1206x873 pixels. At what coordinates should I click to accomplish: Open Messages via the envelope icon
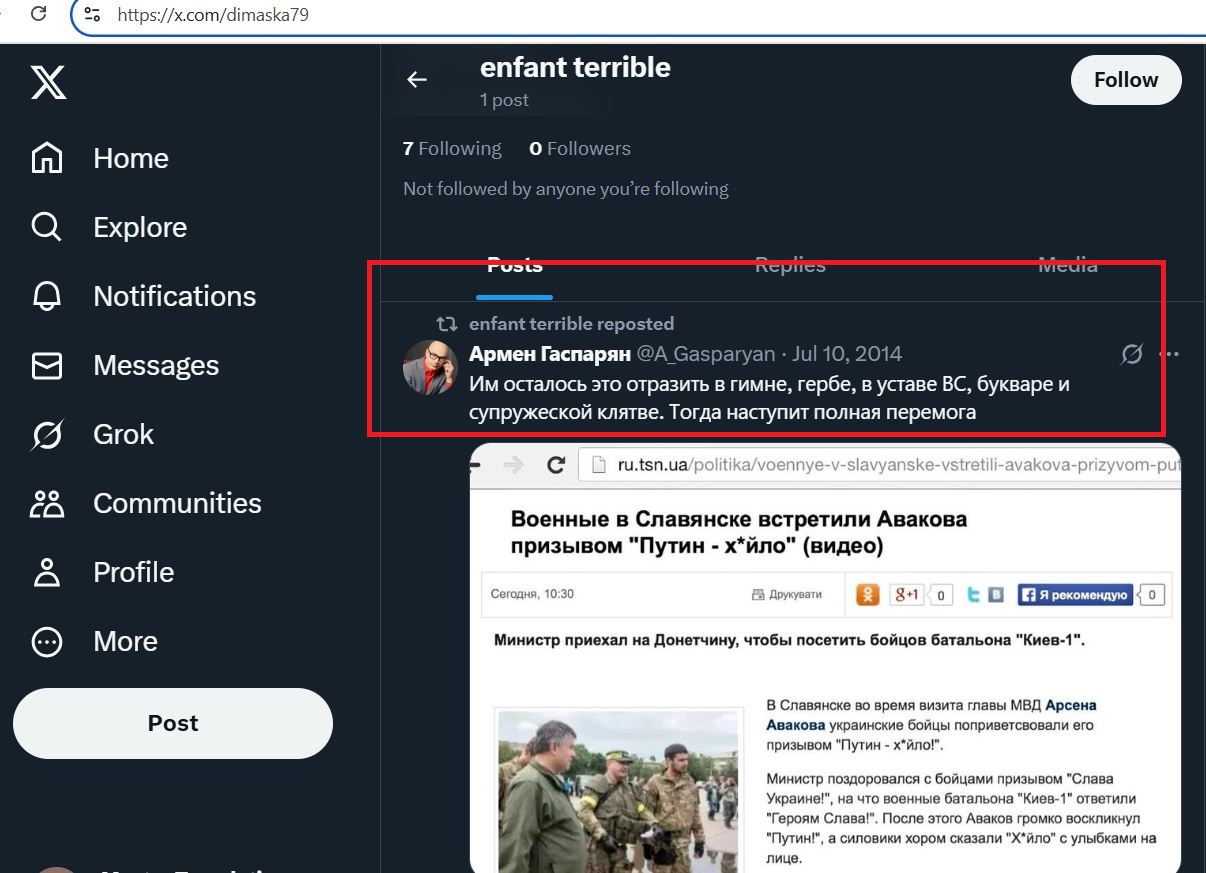point(47,365)
